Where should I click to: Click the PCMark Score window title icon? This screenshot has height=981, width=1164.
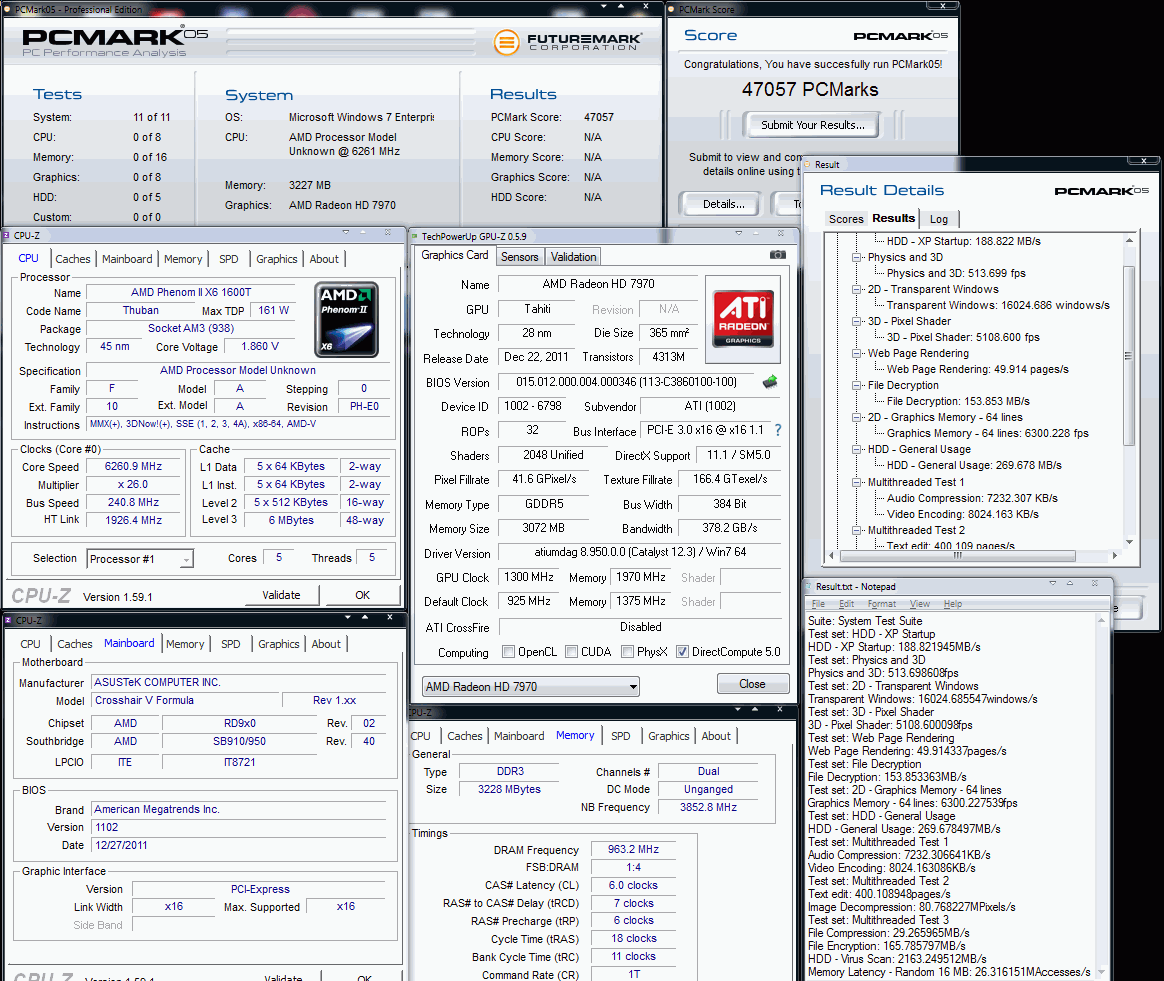coord(672,10)
